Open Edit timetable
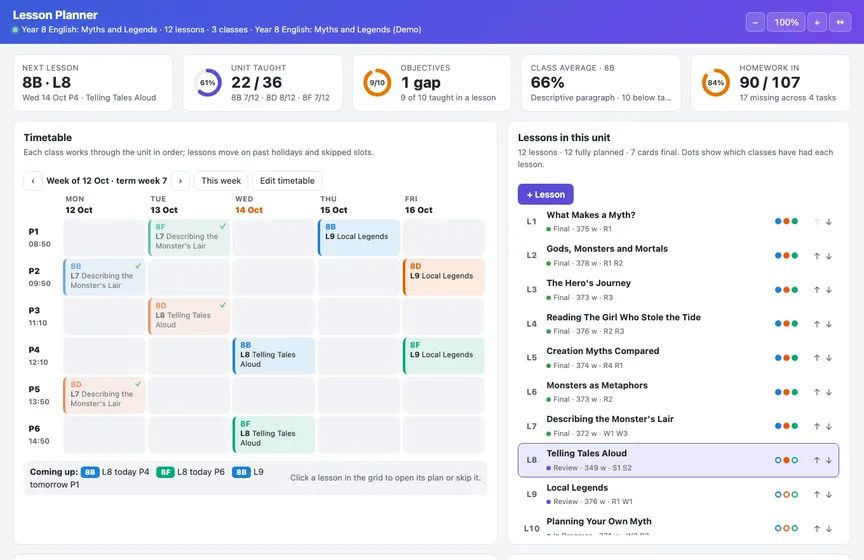The width and height of the screenshot is (864, 560). (x=287, y=181)
